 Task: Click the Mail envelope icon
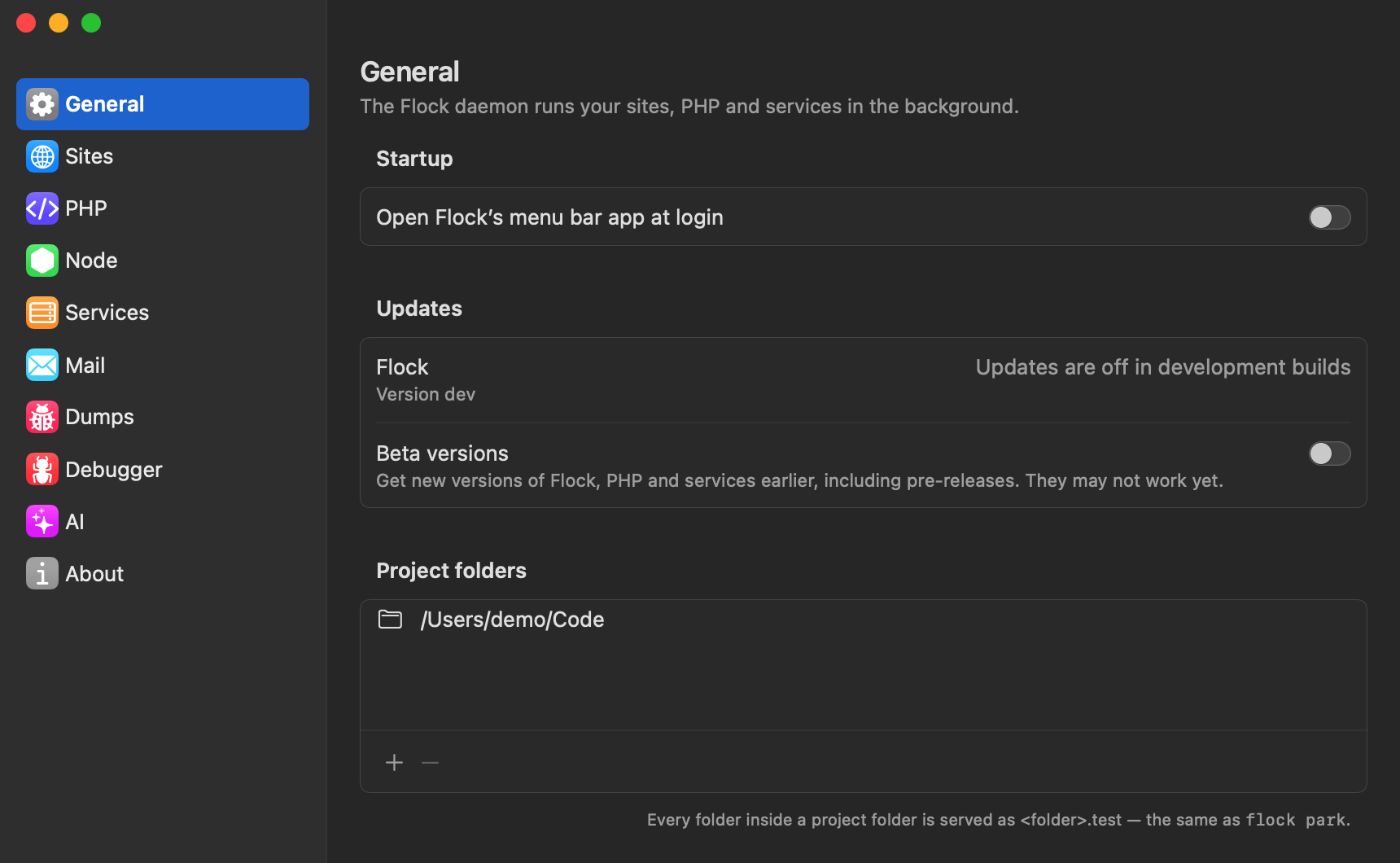pos(42,365)
